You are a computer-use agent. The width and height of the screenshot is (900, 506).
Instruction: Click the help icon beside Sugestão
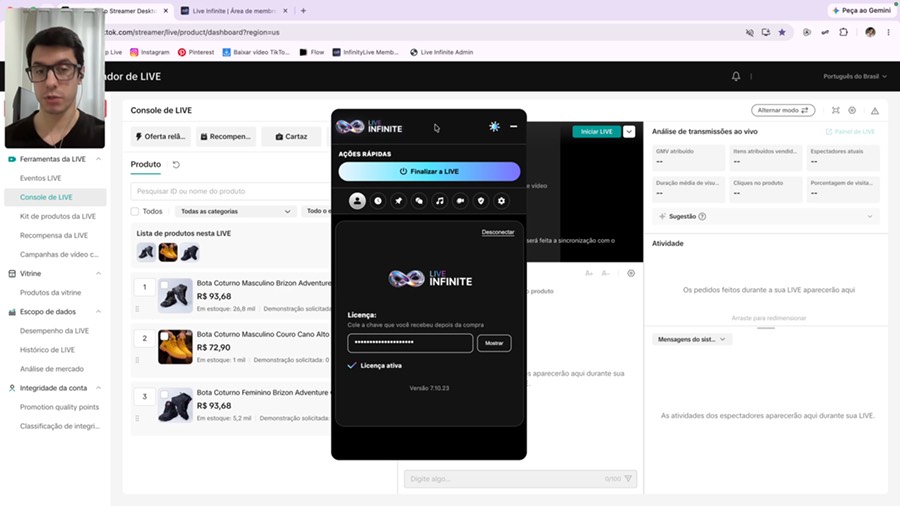[702, 216]
